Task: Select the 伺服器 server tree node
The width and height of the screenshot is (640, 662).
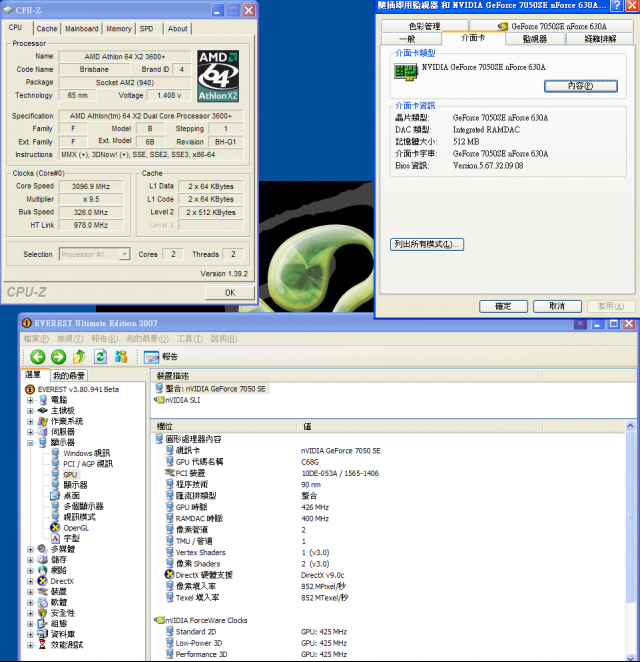Action: coord(62,431)
